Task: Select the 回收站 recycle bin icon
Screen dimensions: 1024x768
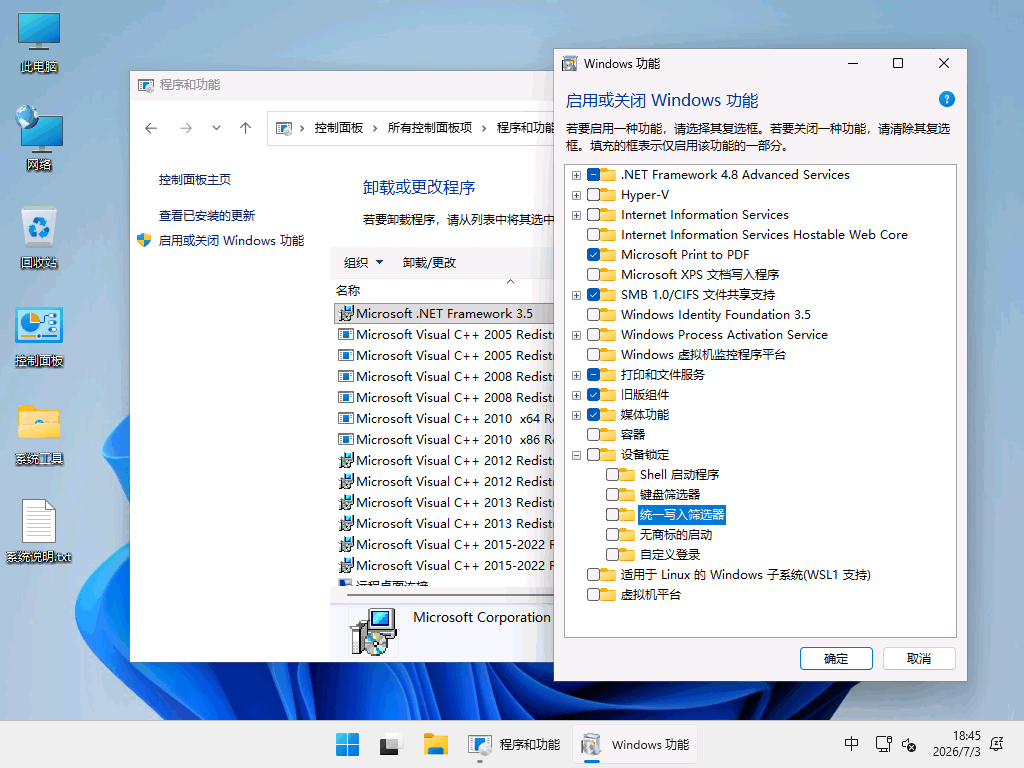Action: point(39,238)
